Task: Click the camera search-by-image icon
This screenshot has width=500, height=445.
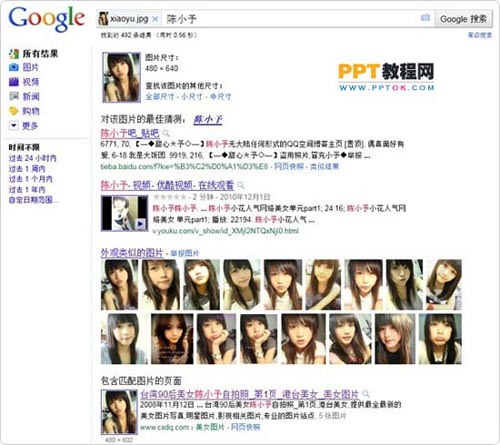Action: [x=425, y=18]
